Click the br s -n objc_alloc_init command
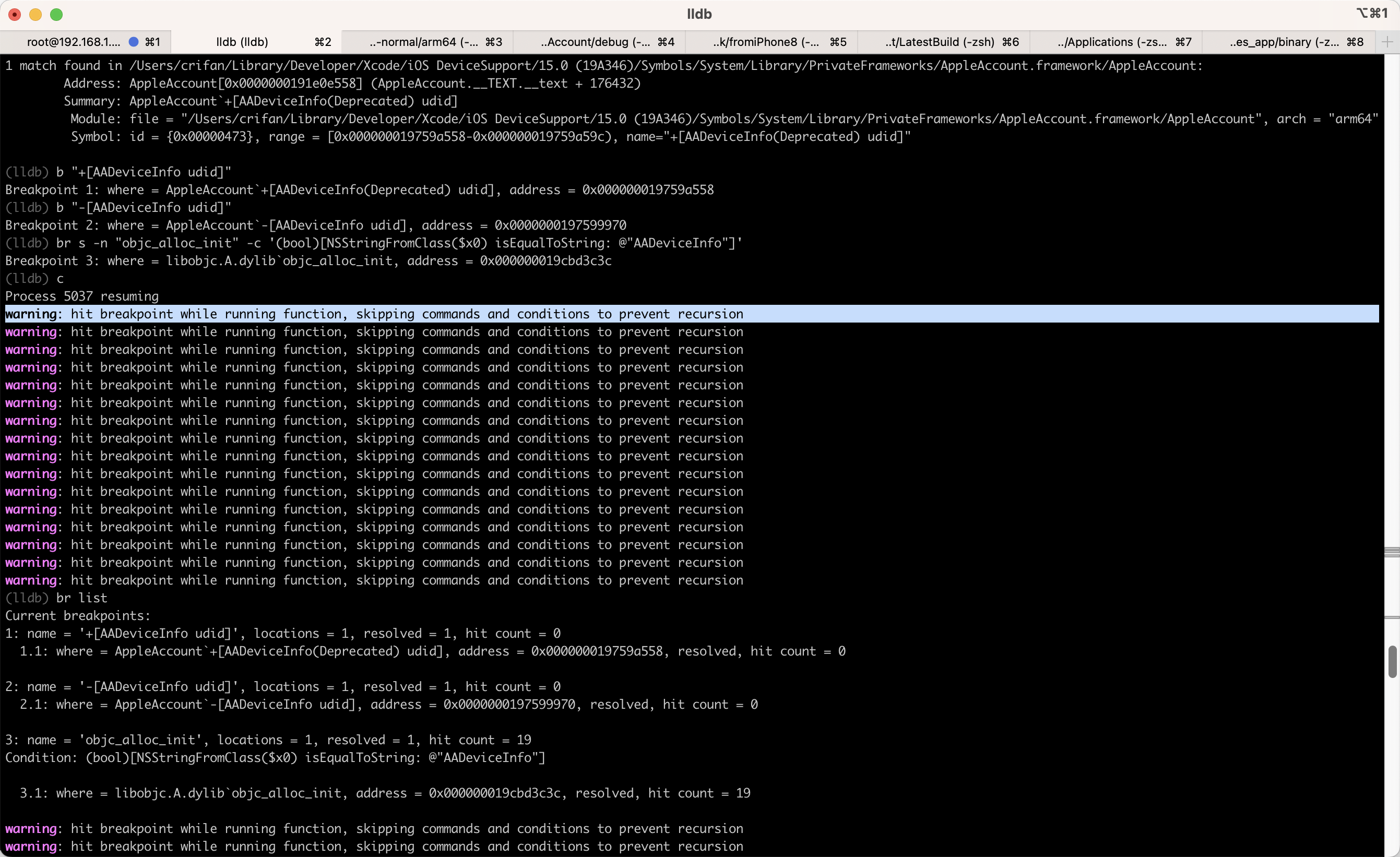The width and height of the screenshot is (1400, 857). (373, 243)
